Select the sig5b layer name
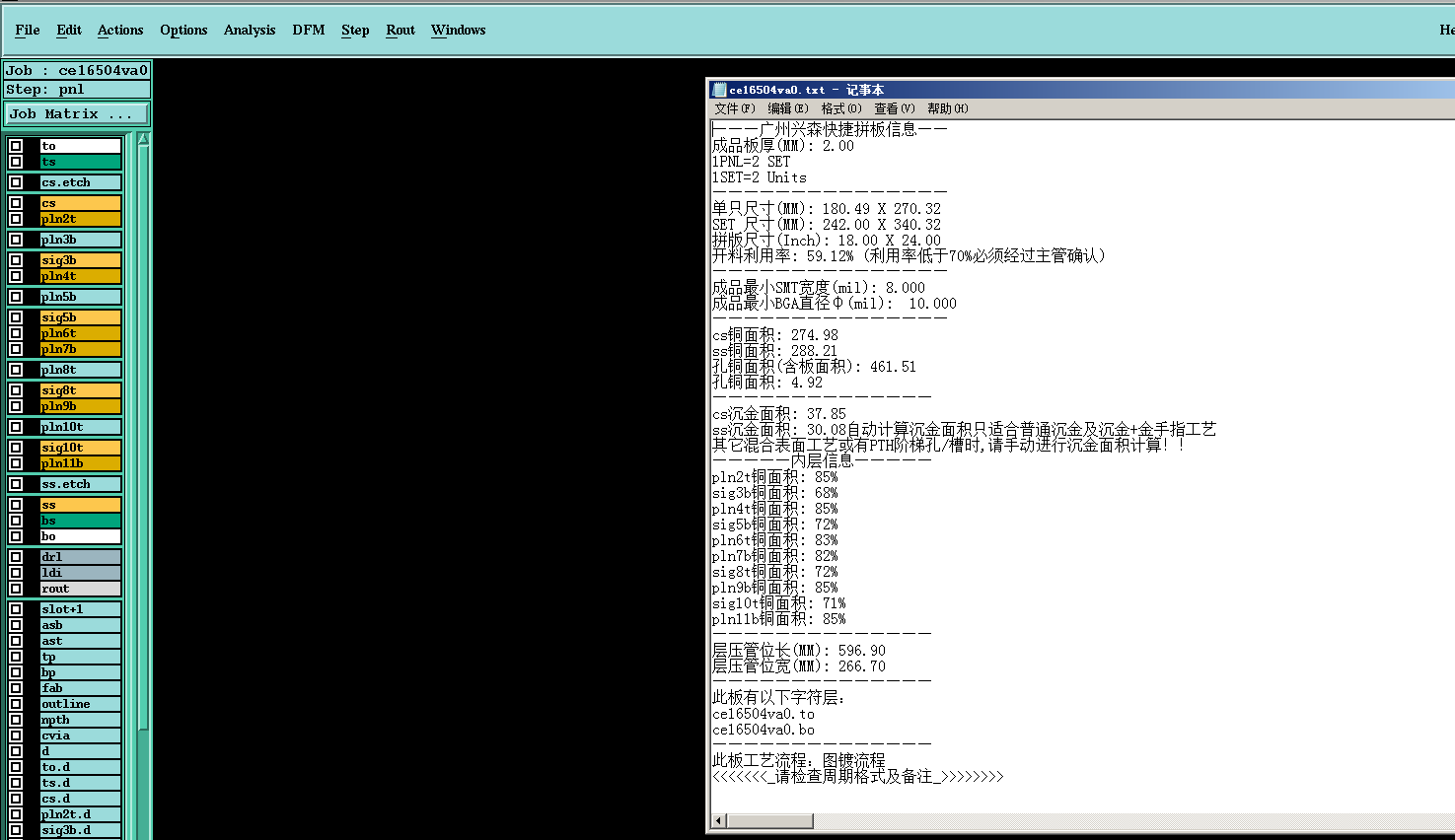The image size is (1455, 840). [80, 317]
